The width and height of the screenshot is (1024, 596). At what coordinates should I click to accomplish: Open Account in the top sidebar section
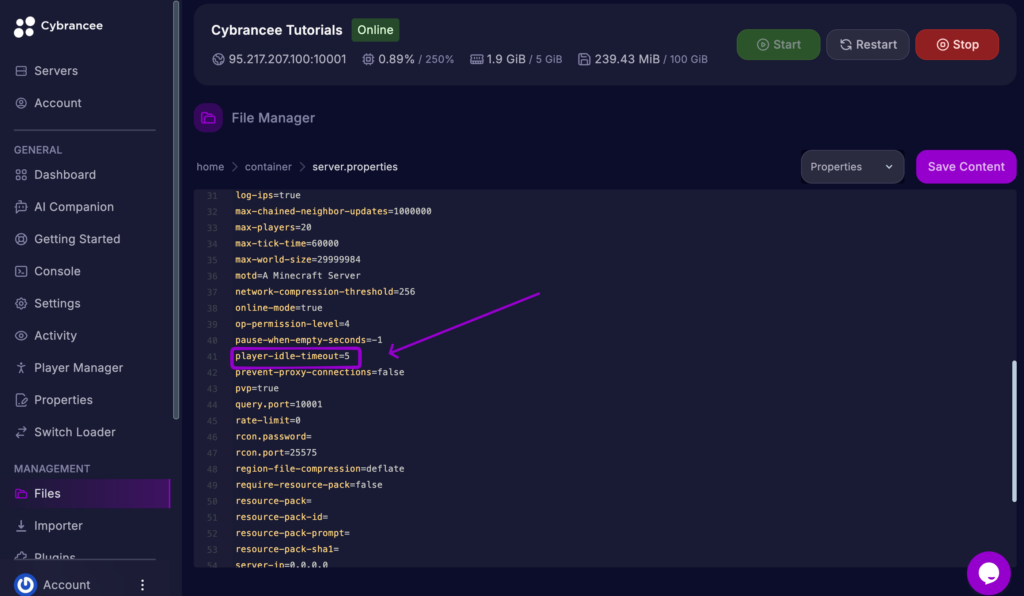click(x=57, y=103)
